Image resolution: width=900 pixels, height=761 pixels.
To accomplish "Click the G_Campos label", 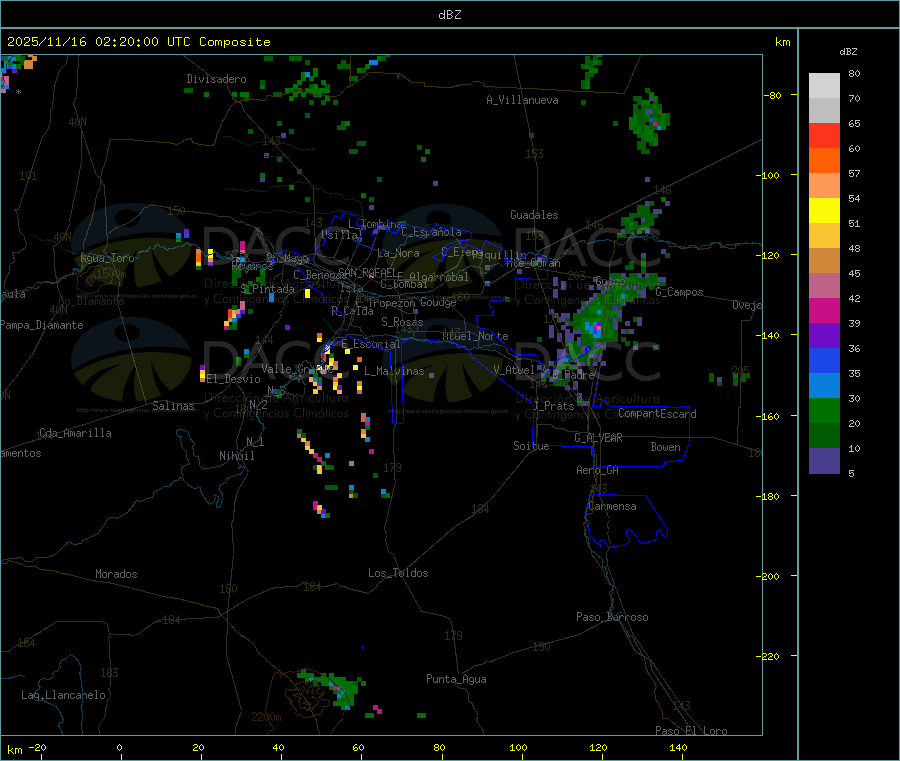I will coord(680,292).
